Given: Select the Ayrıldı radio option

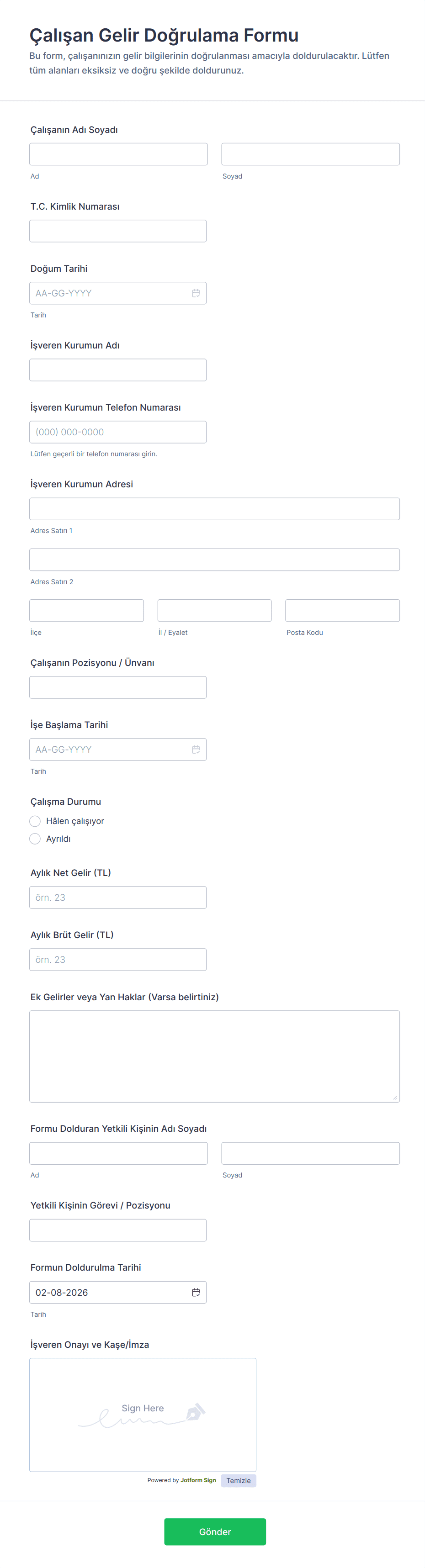Looking at the screenshot, I should 35,839.
